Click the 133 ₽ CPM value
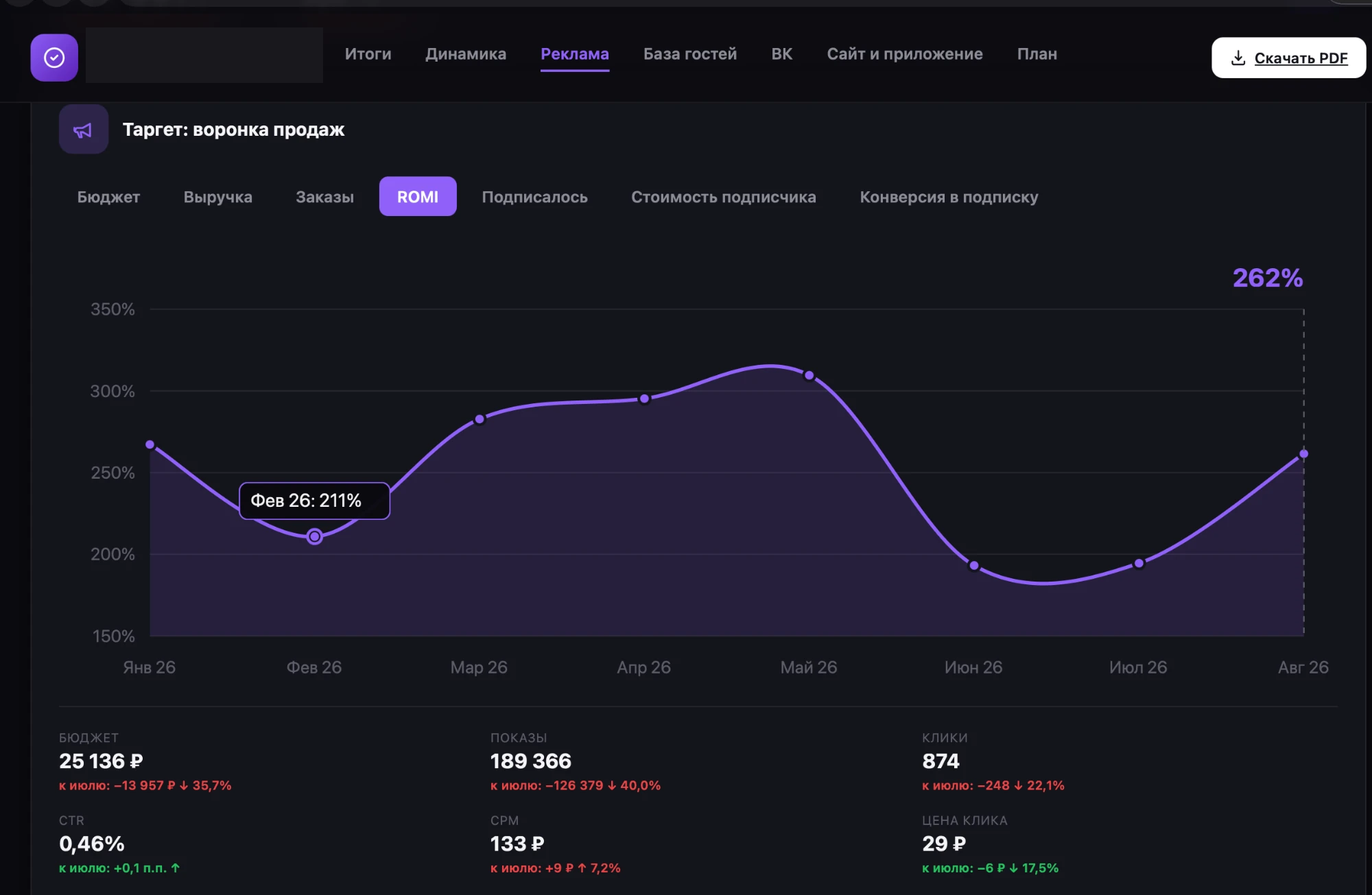The width and height of the screenshot is (1372, 895). (x=517, y=844)
